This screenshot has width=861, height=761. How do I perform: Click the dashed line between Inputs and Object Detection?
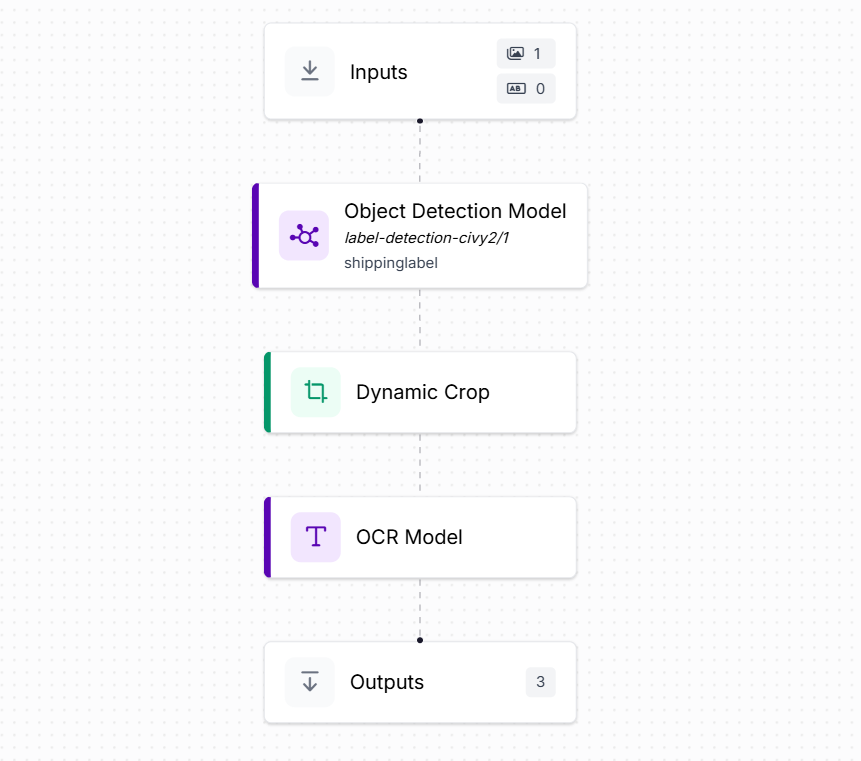pos(420,153)
